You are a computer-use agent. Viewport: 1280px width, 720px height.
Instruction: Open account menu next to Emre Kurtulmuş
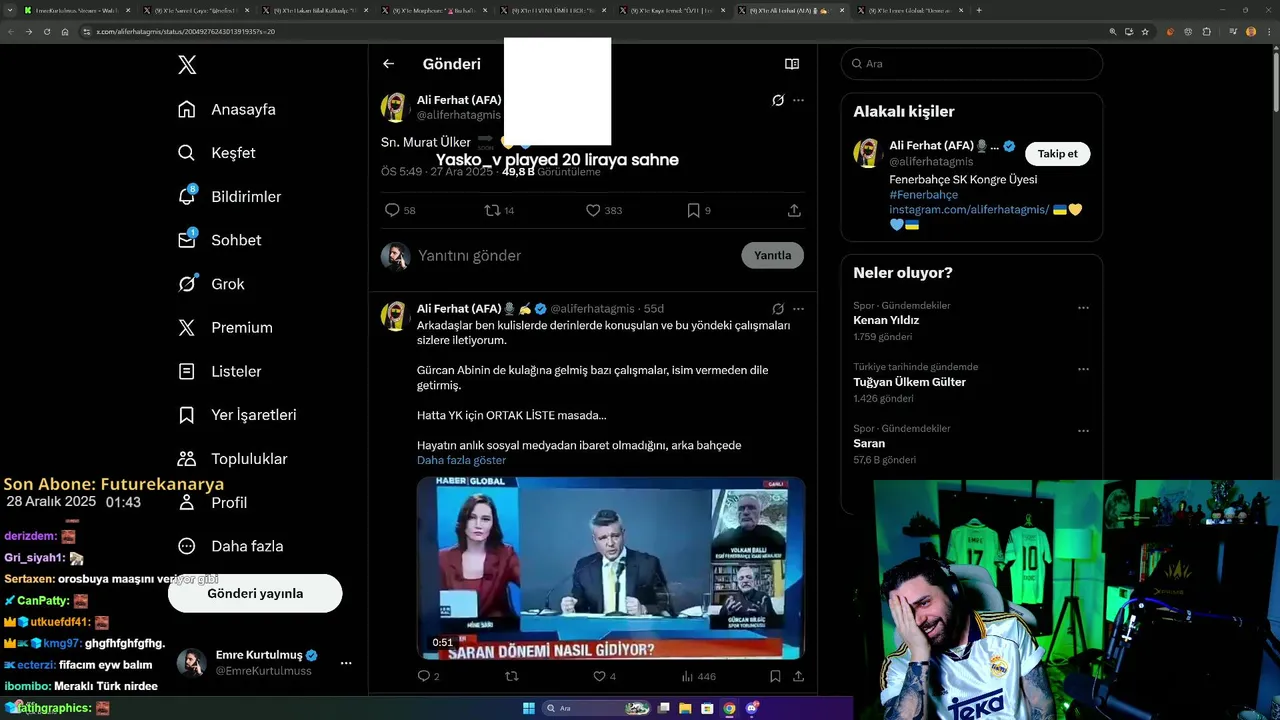[346, 663]
